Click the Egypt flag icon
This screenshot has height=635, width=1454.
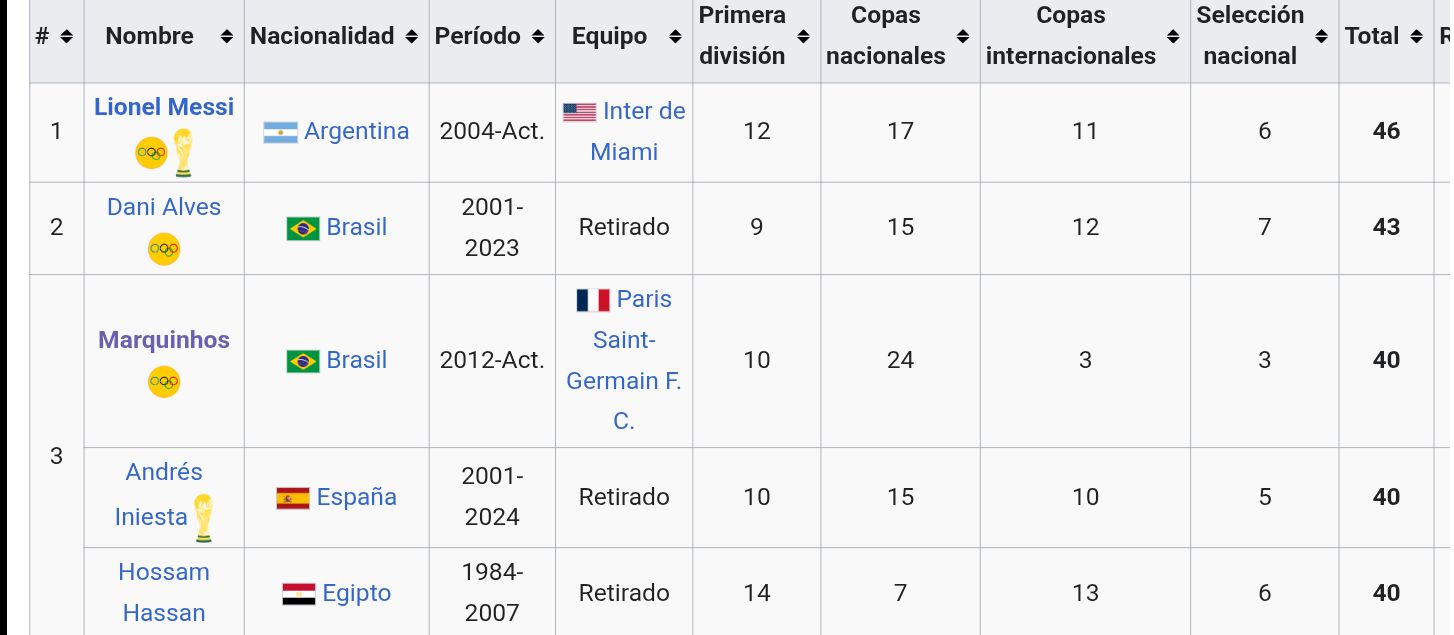tap(299, 594)
